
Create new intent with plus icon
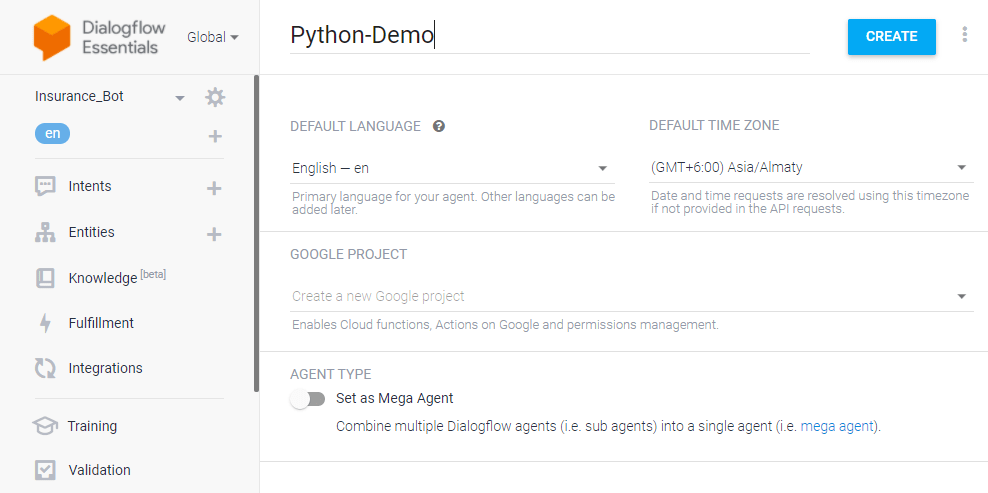point(213,187)
